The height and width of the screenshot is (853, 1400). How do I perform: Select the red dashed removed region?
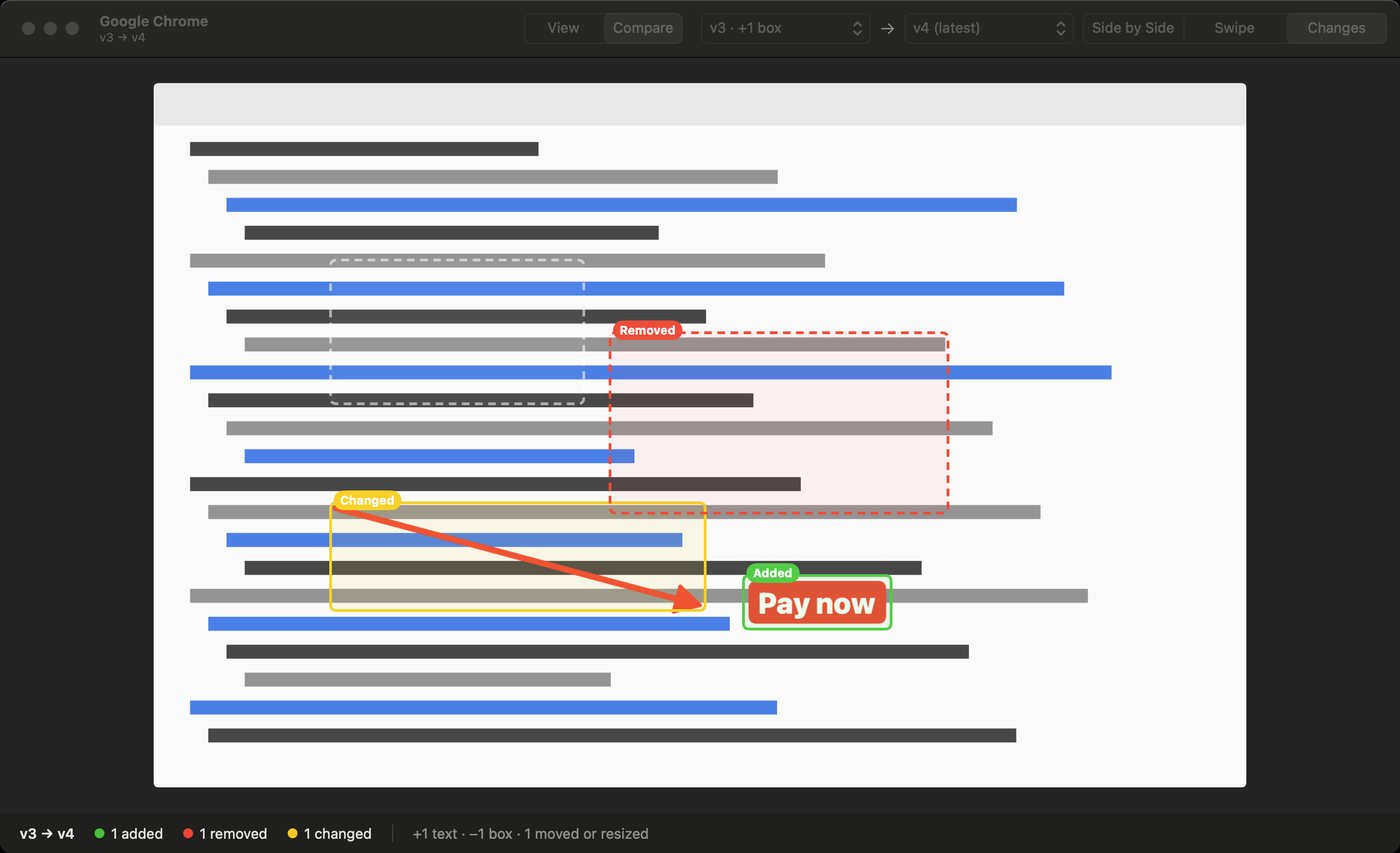pyautogui.click(x=779, y=423)
